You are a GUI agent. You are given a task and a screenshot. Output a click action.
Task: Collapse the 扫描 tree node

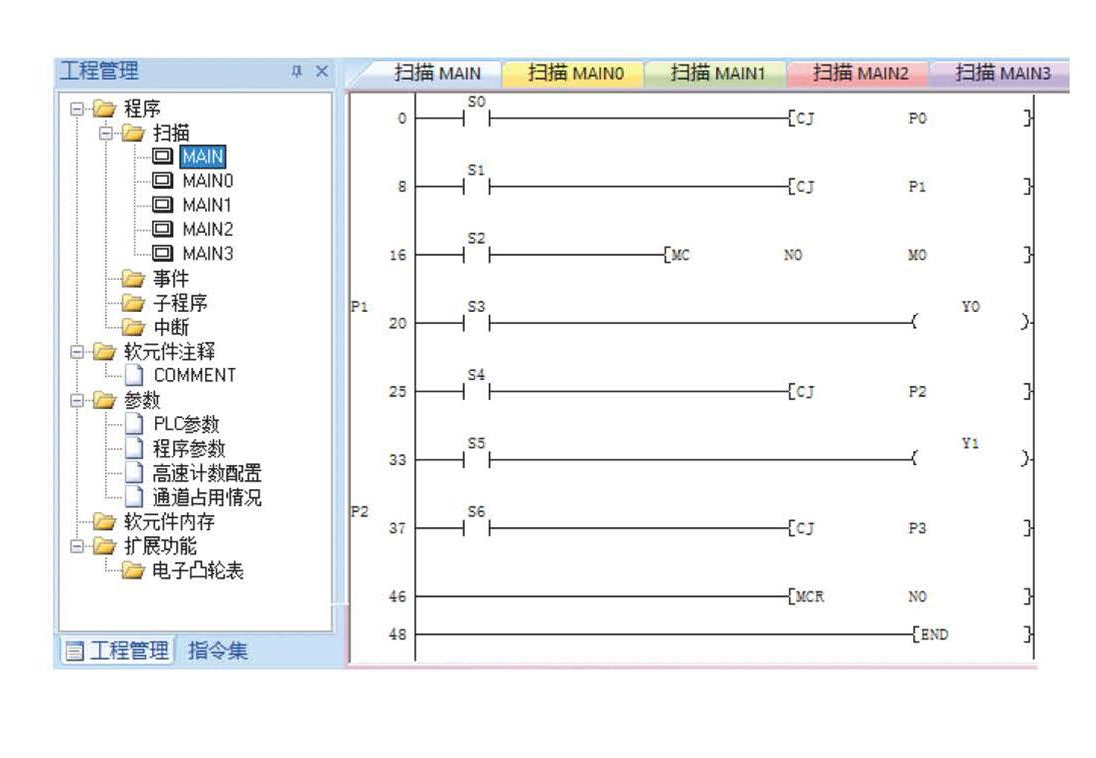[x=105, y=132]
